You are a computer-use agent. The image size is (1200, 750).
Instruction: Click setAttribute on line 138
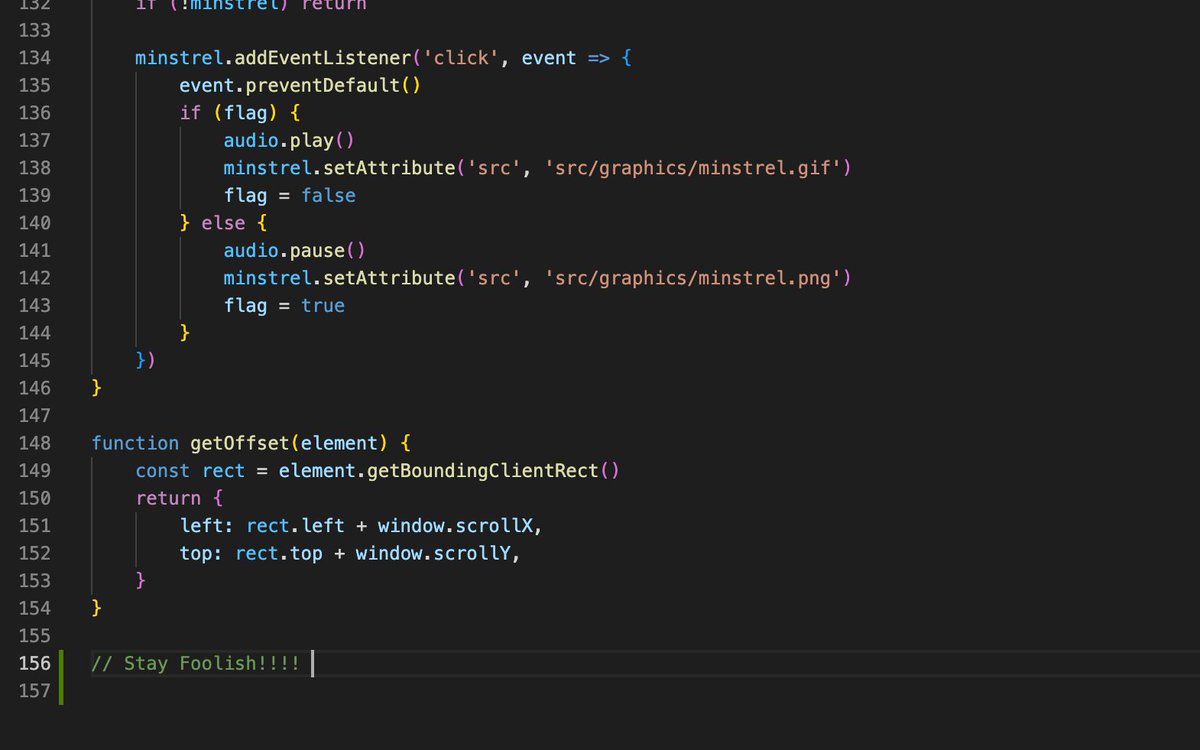pos(389,168)
